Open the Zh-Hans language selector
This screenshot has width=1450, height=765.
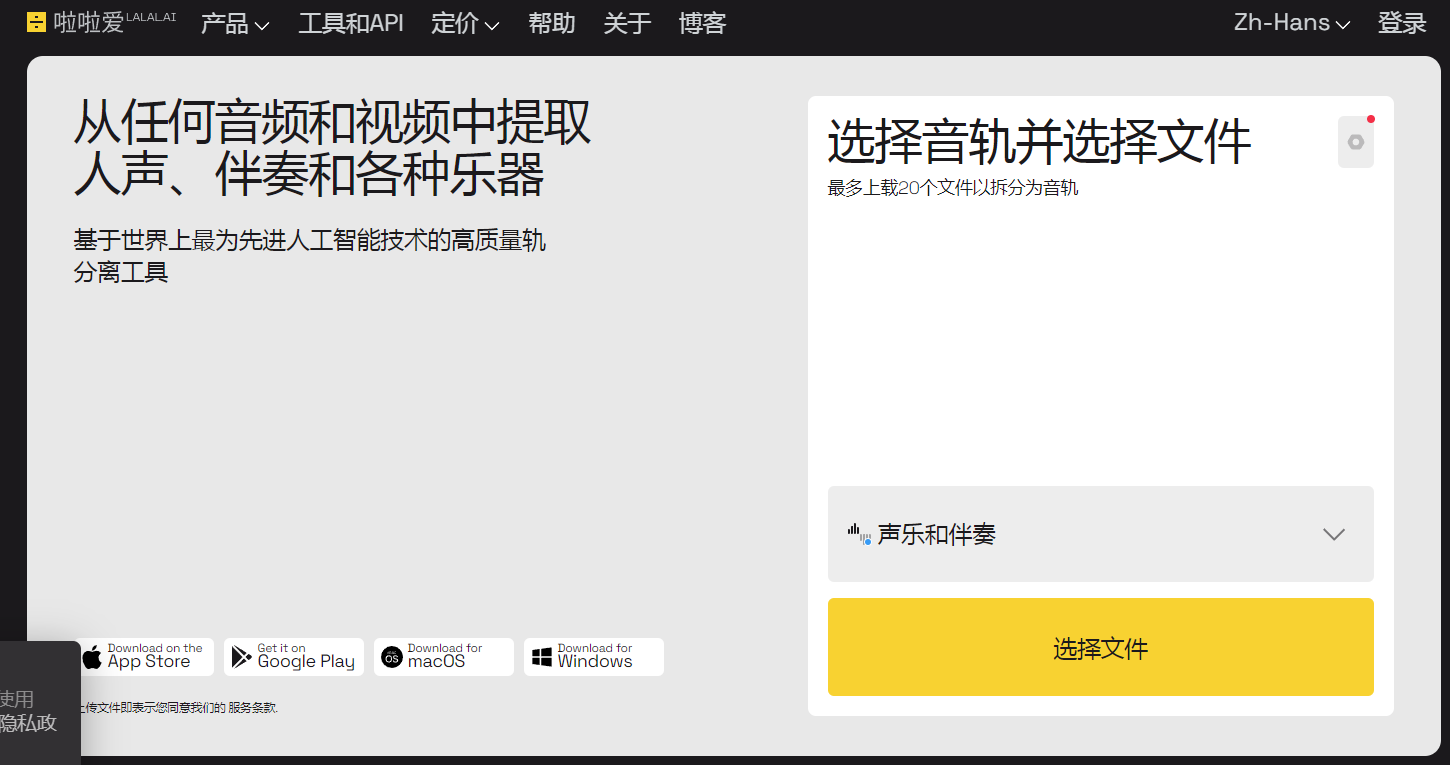[x=1291, y=23]
